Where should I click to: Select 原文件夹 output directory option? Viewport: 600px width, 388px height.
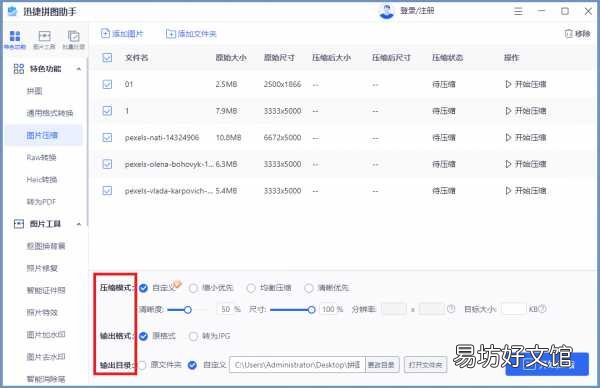pyautogui.click(x=142, y=365)
